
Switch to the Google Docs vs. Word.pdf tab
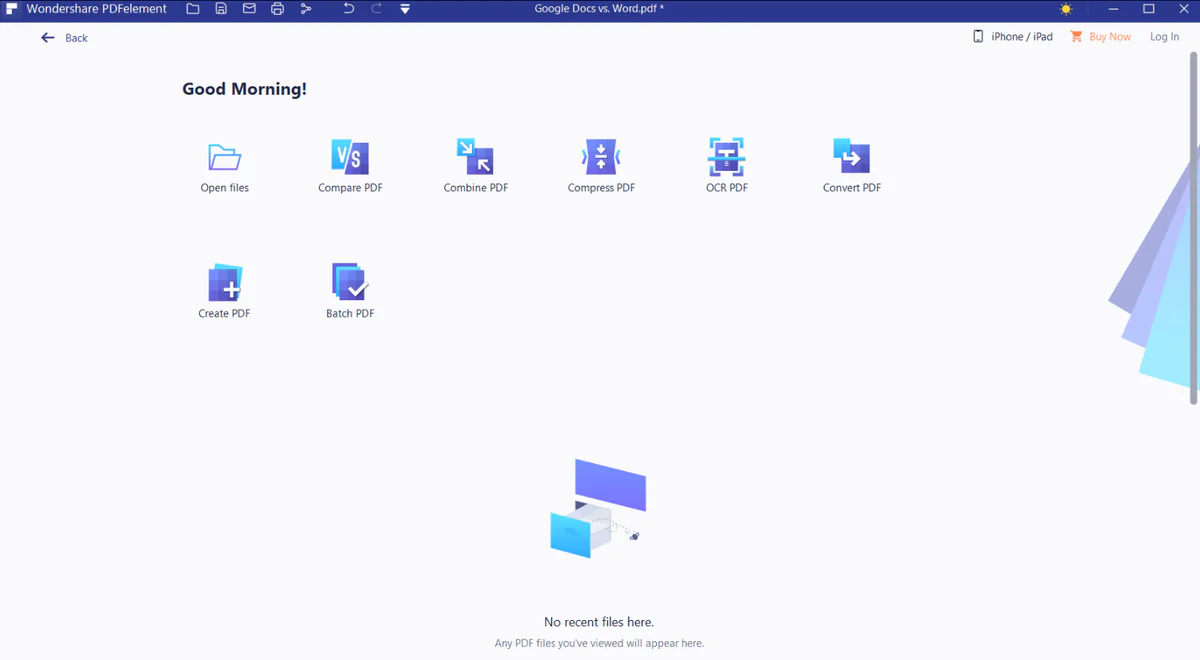598,9
